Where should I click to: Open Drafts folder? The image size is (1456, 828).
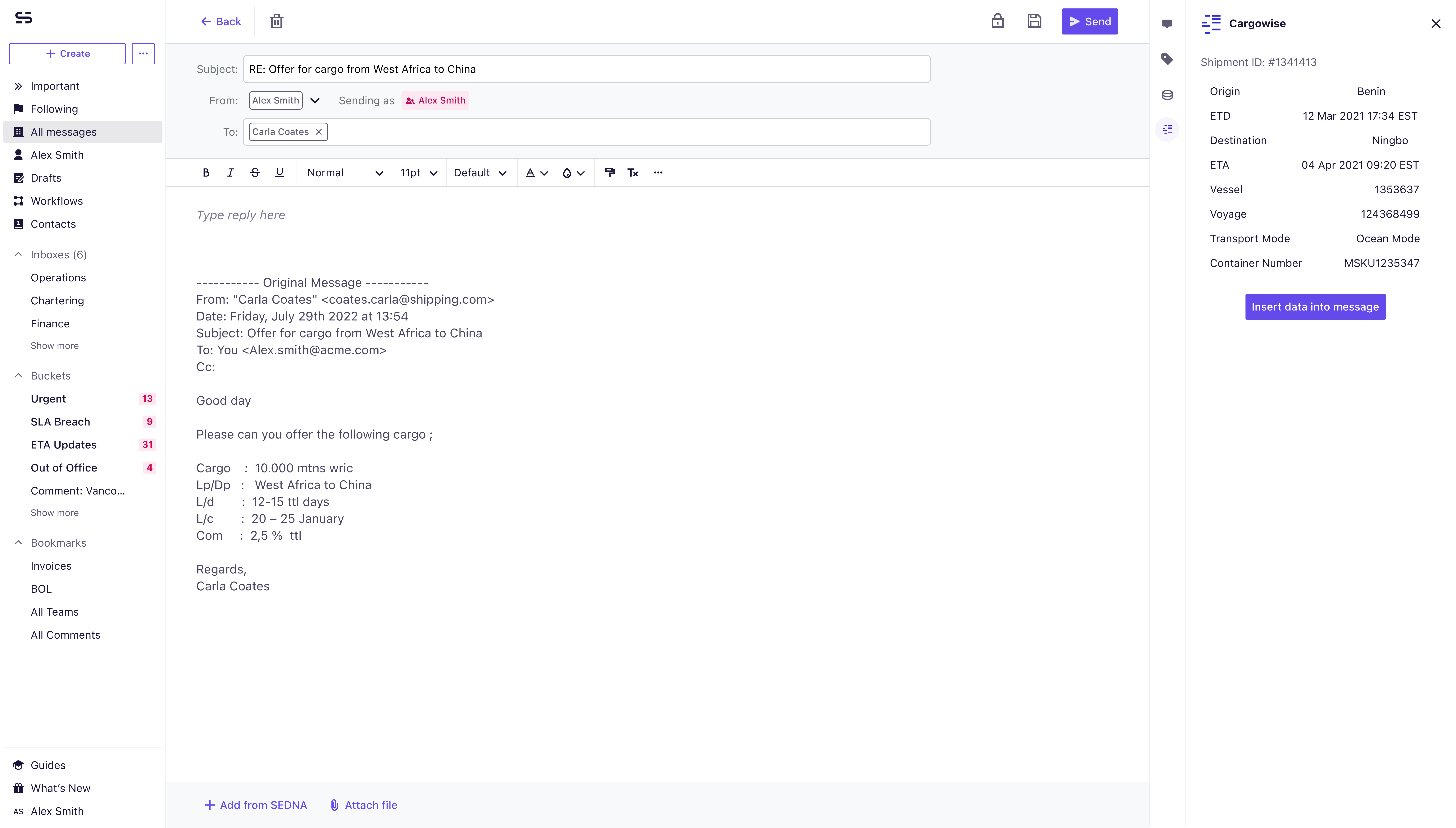[83, 178]
